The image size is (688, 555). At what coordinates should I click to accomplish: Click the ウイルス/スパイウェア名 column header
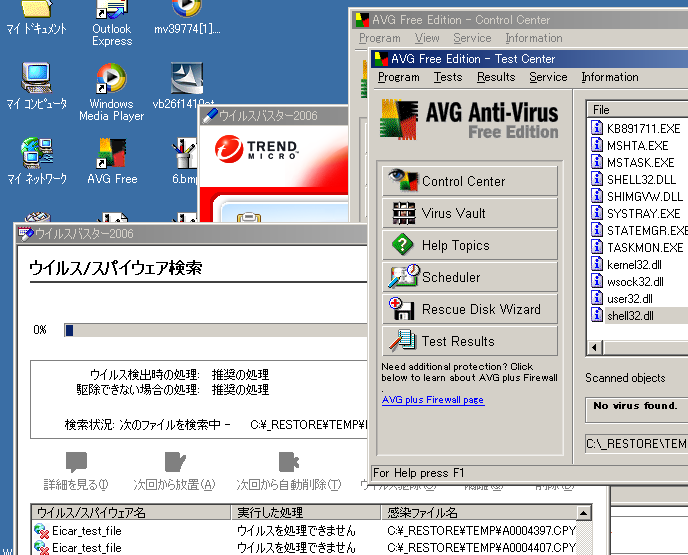pos(131,512)
